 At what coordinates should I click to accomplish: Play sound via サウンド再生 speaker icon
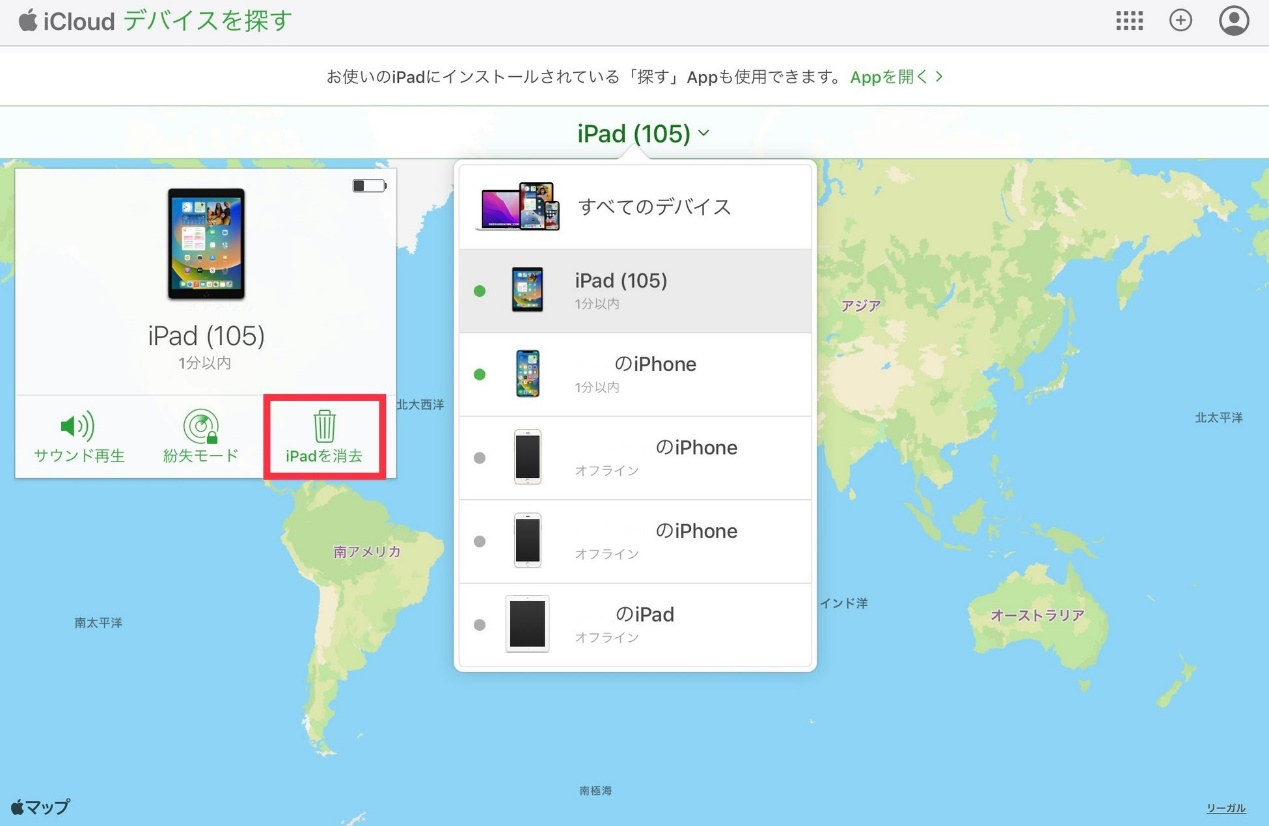(x=78, y=427)
